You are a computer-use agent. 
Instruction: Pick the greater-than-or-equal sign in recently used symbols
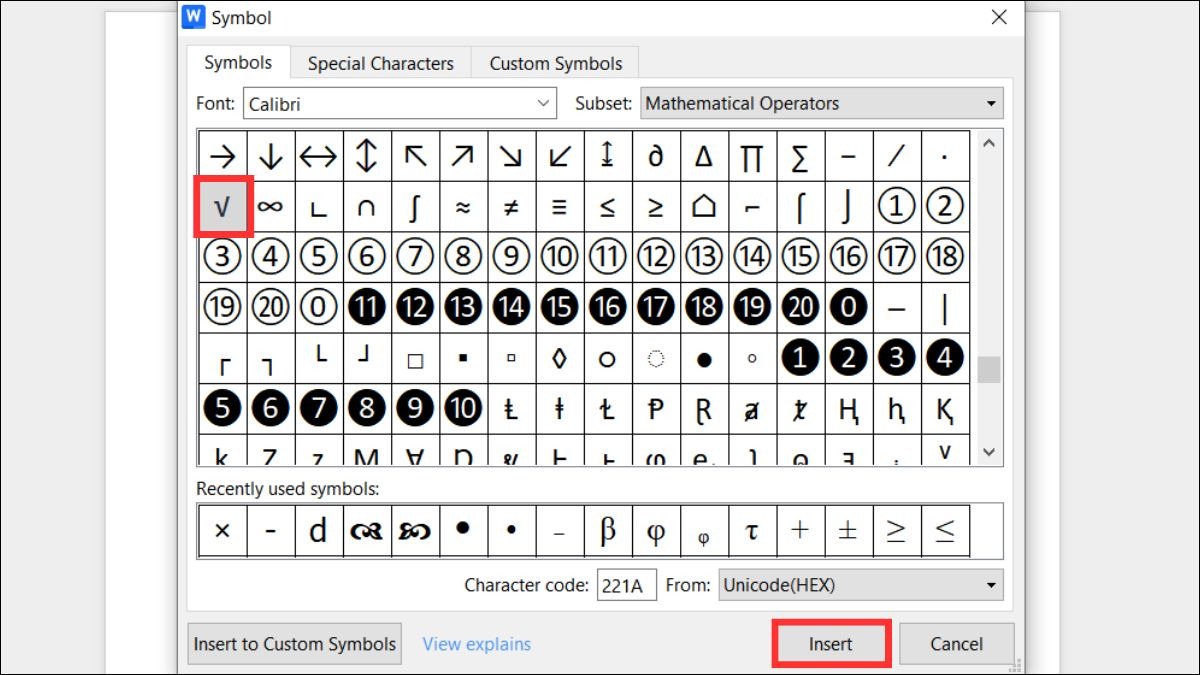896,530
